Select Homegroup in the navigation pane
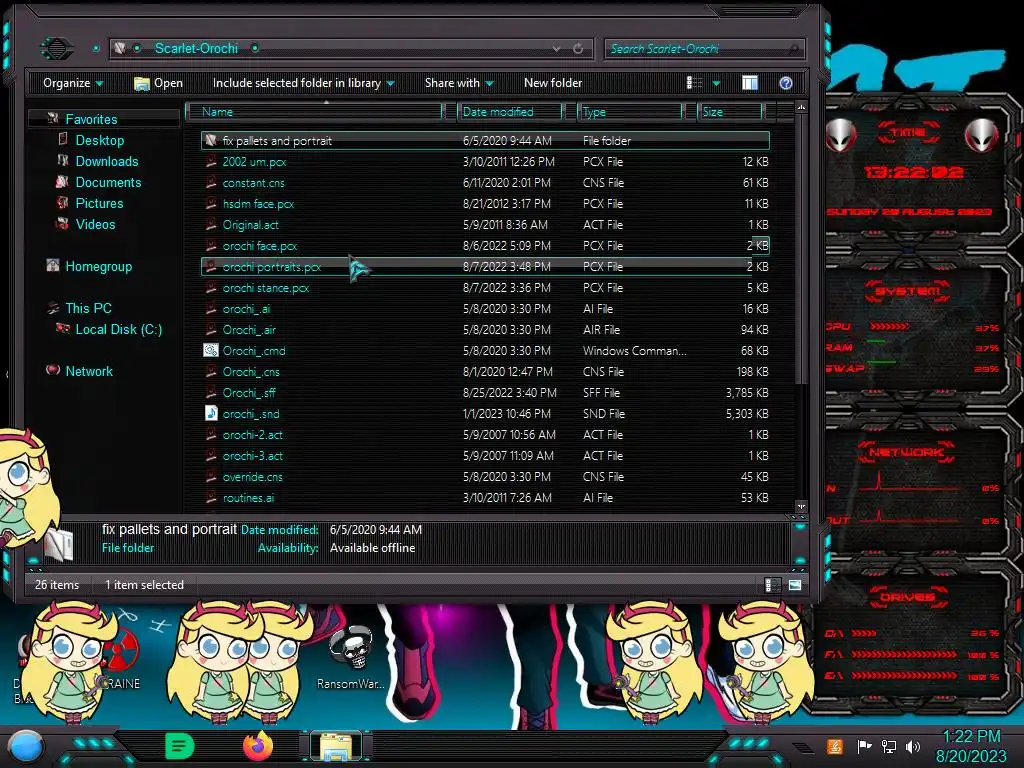1024x768 pixels. [x=99, y=266]
